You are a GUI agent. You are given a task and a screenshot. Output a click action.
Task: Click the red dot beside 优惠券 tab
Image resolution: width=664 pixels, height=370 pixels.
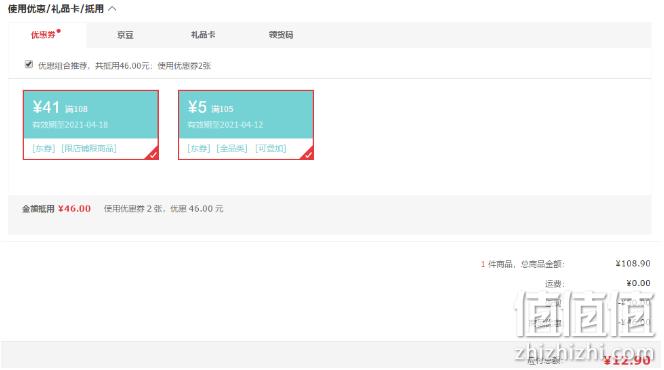[59, 31]
